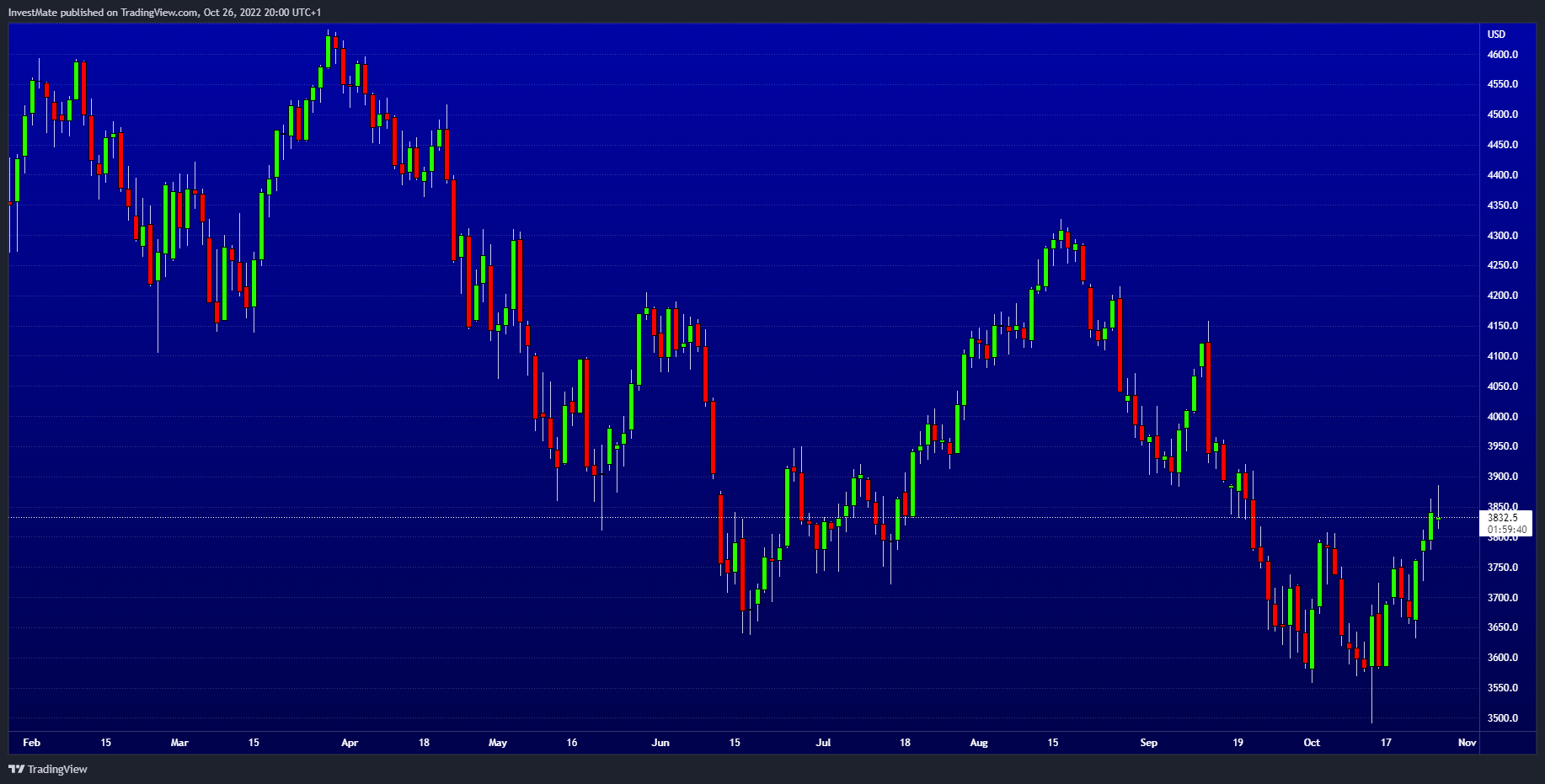1545x784 pixels.
Task: Select the 4150.0 price axis label
Action: (1503, 326)
